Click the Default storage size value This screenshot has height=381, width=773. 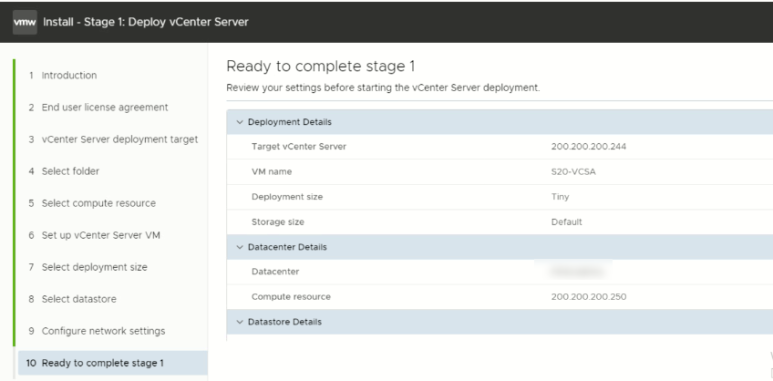point(566,222)
